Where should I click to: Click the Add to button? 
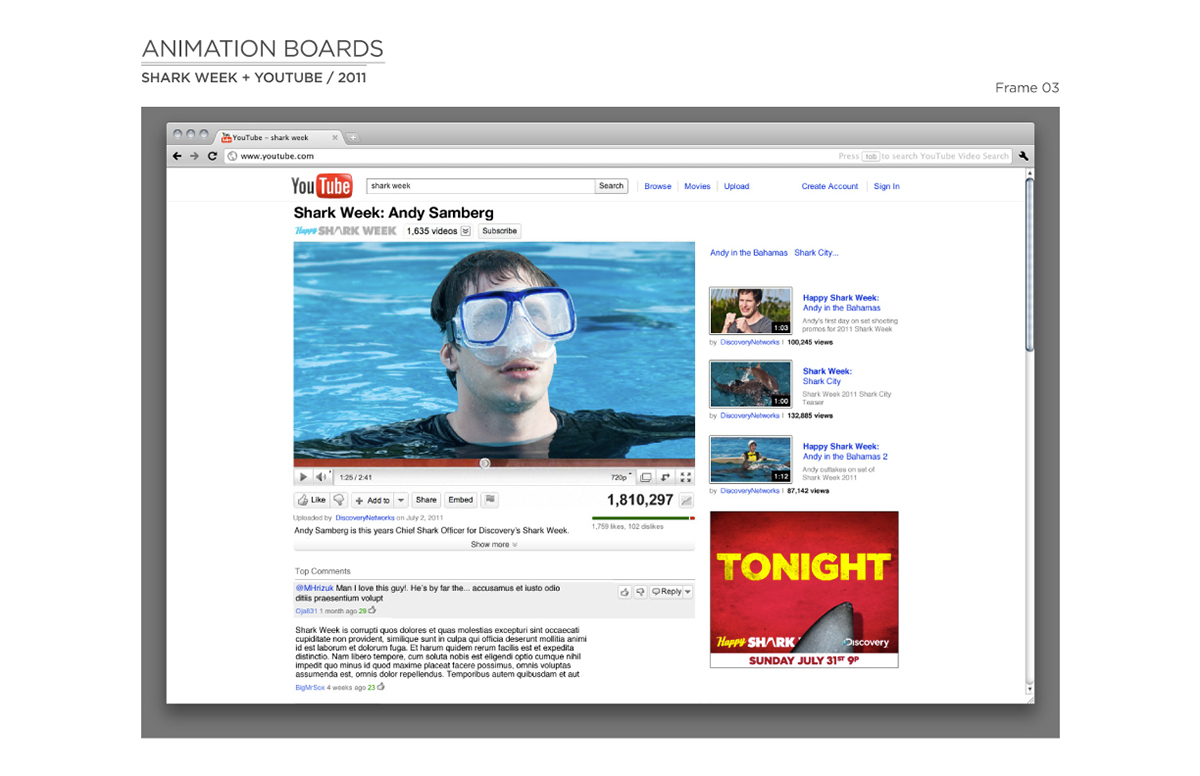click(372, 500)
